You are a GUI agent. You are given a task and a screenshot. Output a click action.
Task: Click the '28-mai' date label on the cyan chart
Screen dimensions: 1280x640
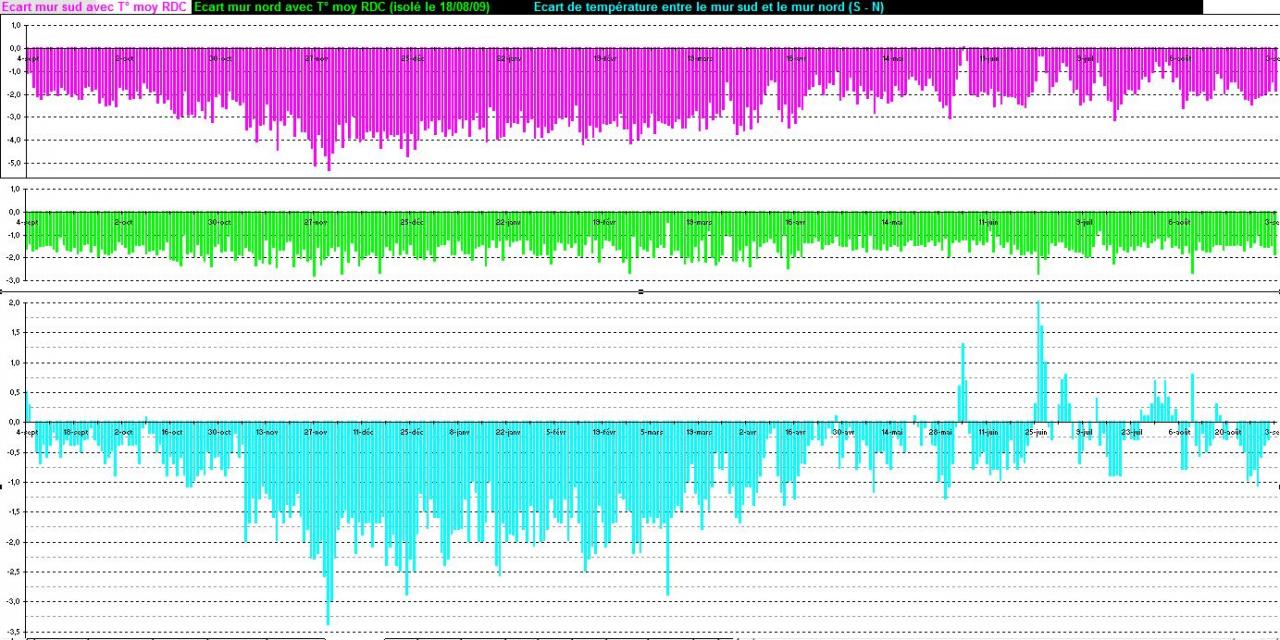[x=939, y=432]
